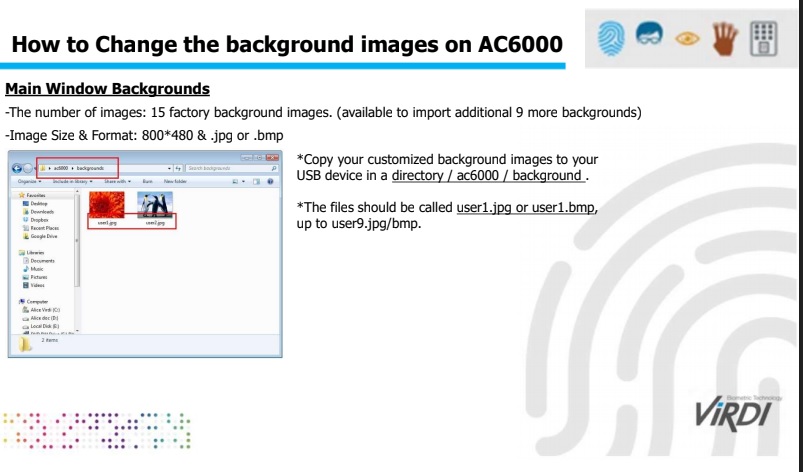The height and width of the screenshot is (472, 803).
Task: Select Downloads under Favorites
Action: coord(38,211)
